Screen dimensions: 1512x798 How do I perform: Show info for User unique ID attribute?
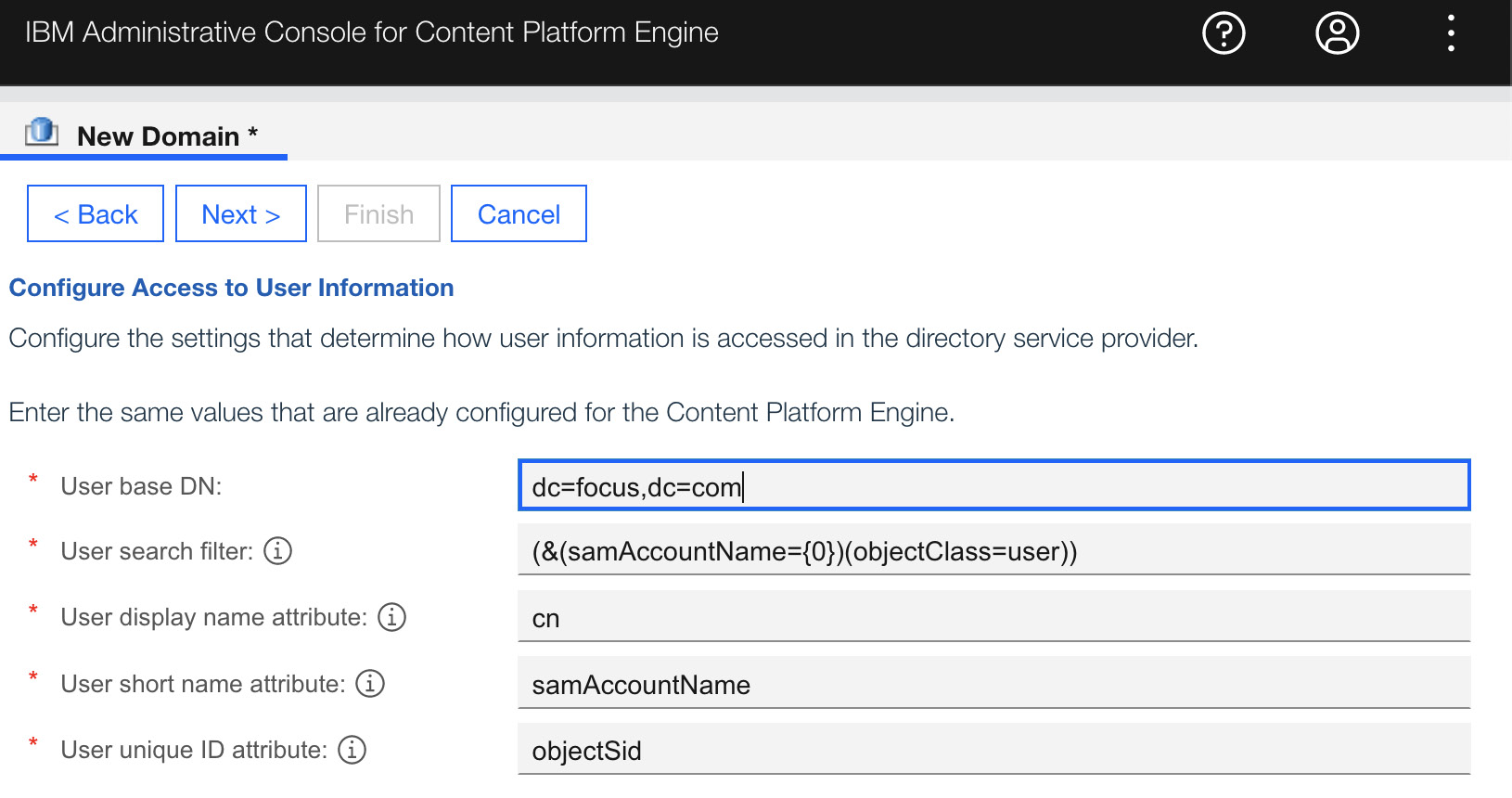(x=352, y=750)
